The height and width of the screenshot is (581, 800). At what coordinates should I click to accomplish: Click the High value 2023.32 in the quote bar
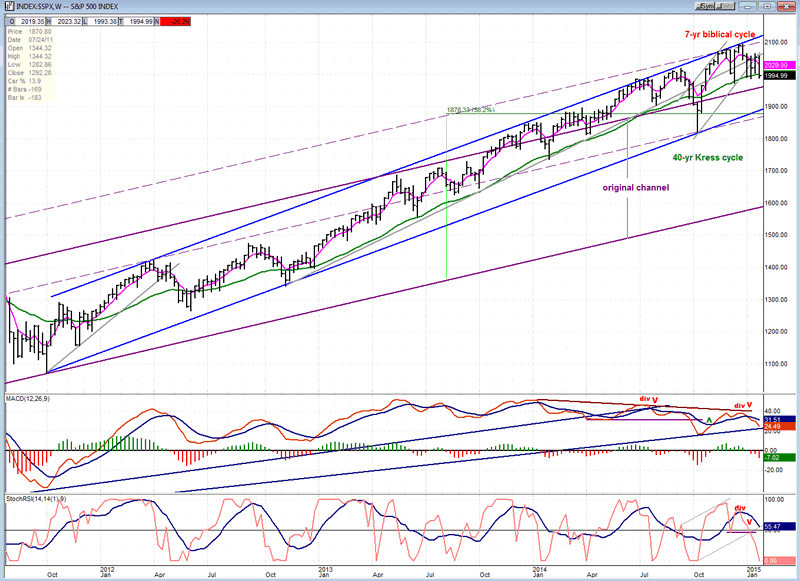click(69, 21)
